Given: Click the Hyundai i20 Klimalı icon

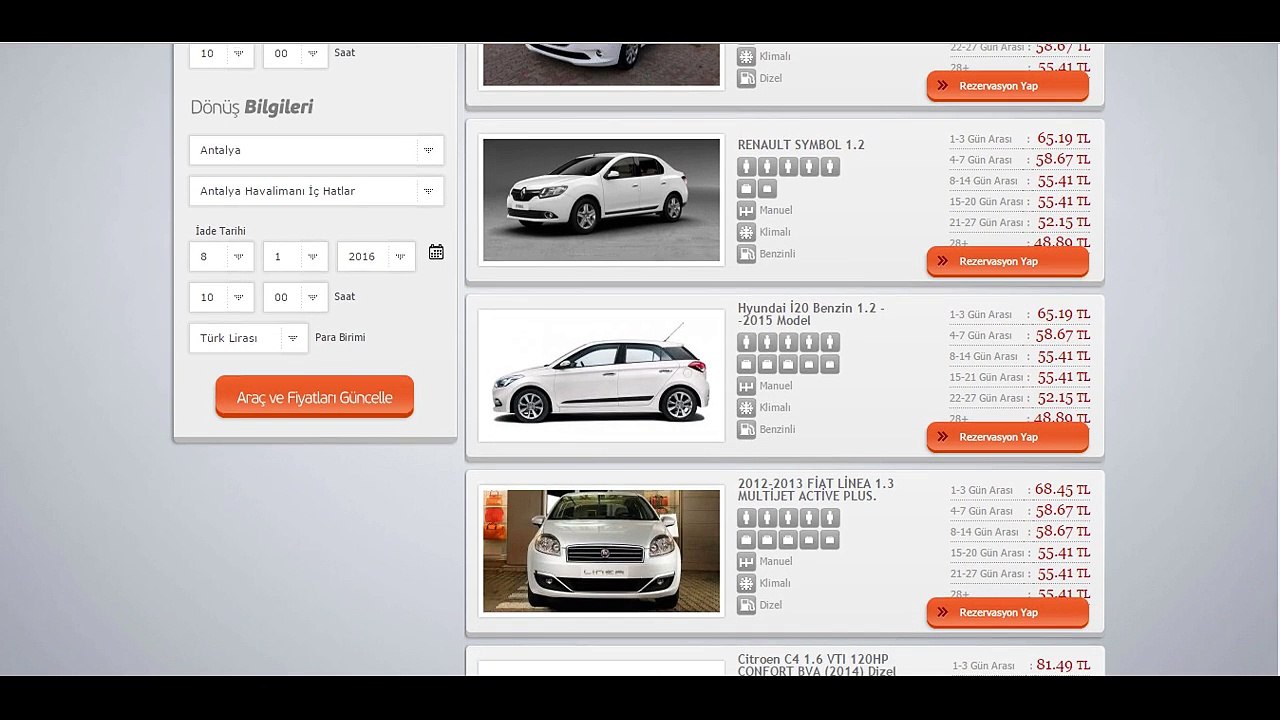Looking at the screenshot, I should [746, 408].
